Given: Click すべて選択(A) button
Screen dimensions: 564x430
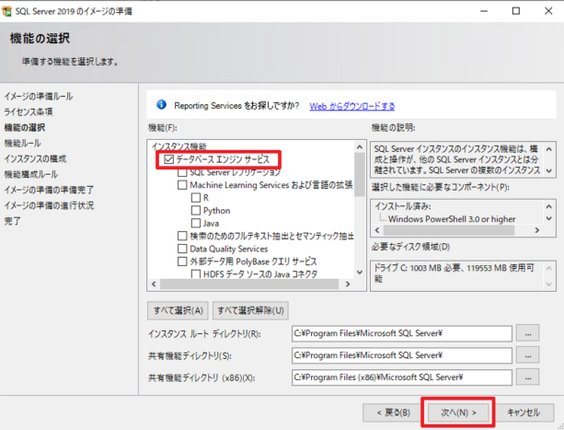Looking at the screenshot, I should [x=178, y=311].
